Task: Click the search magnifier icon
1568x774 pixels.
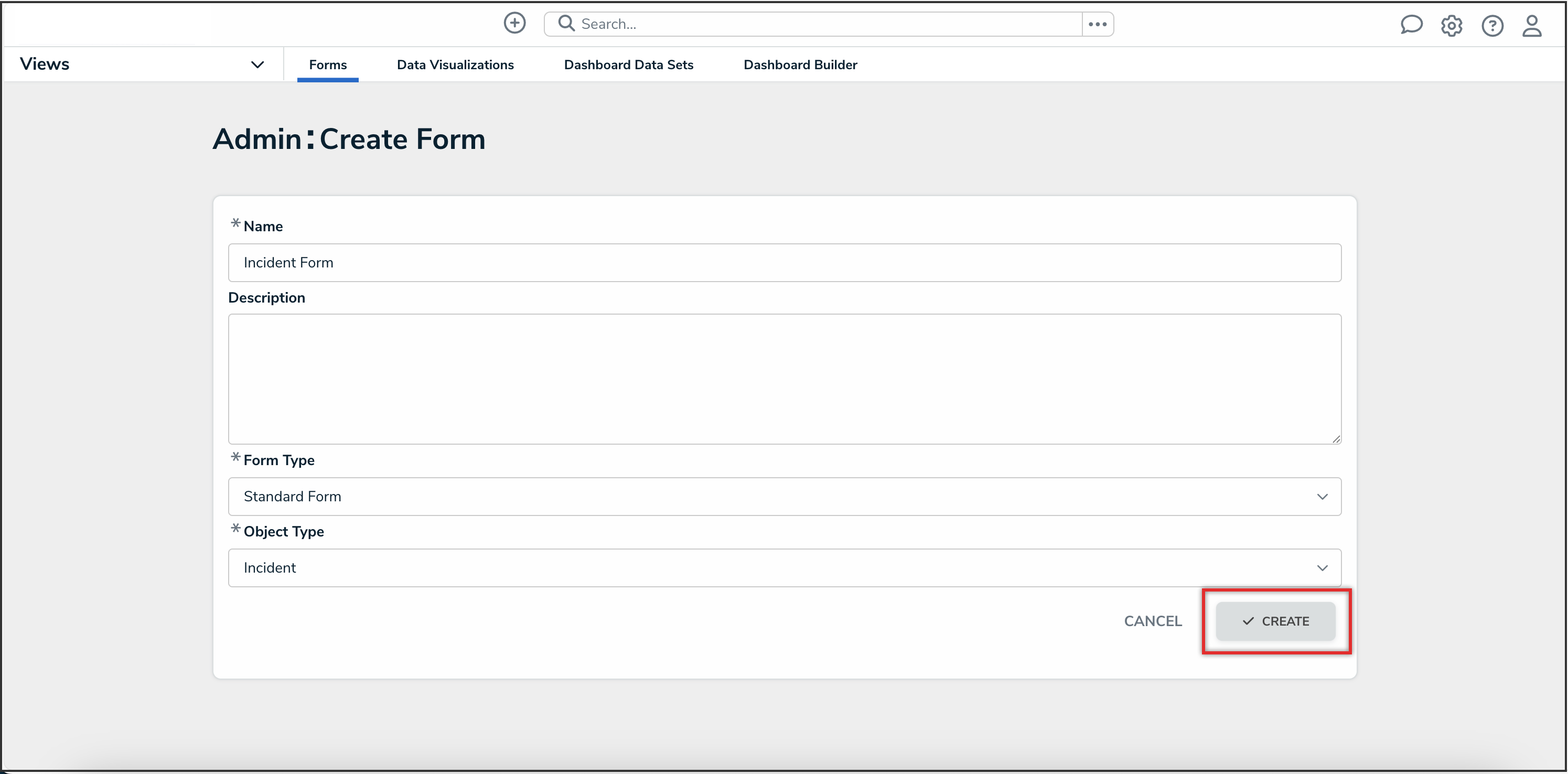Action: click(566, 23)
